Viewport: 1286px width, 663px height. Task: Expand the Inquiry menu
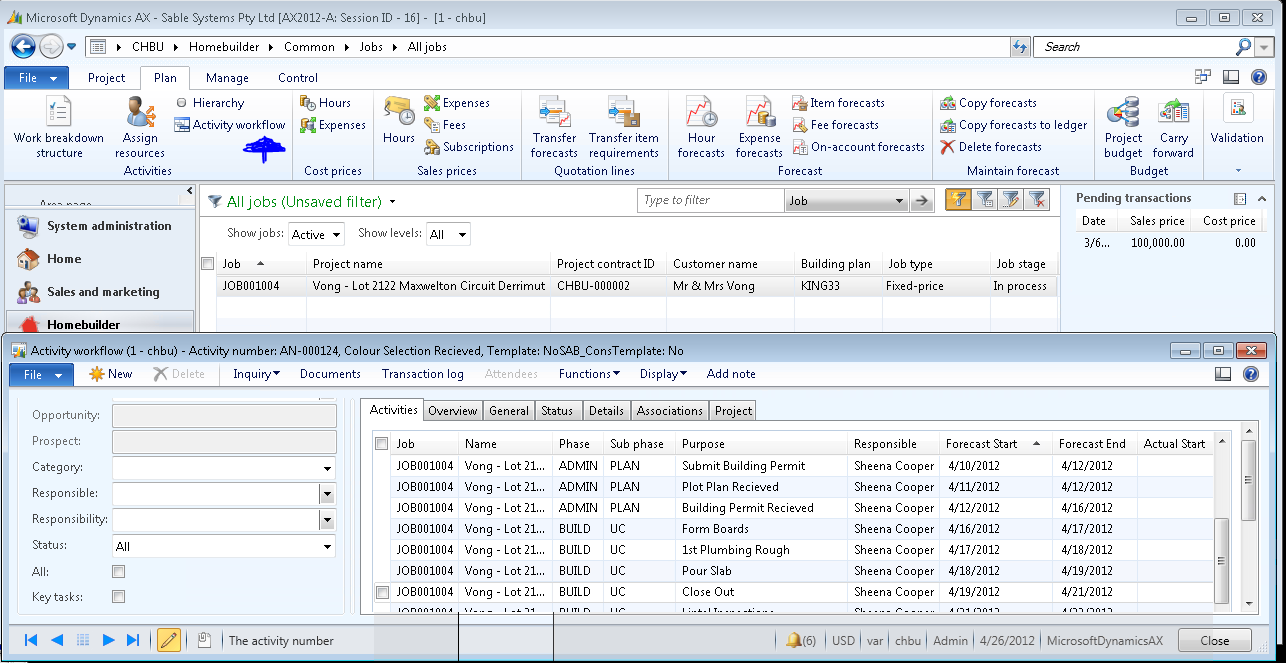[256, 374]
